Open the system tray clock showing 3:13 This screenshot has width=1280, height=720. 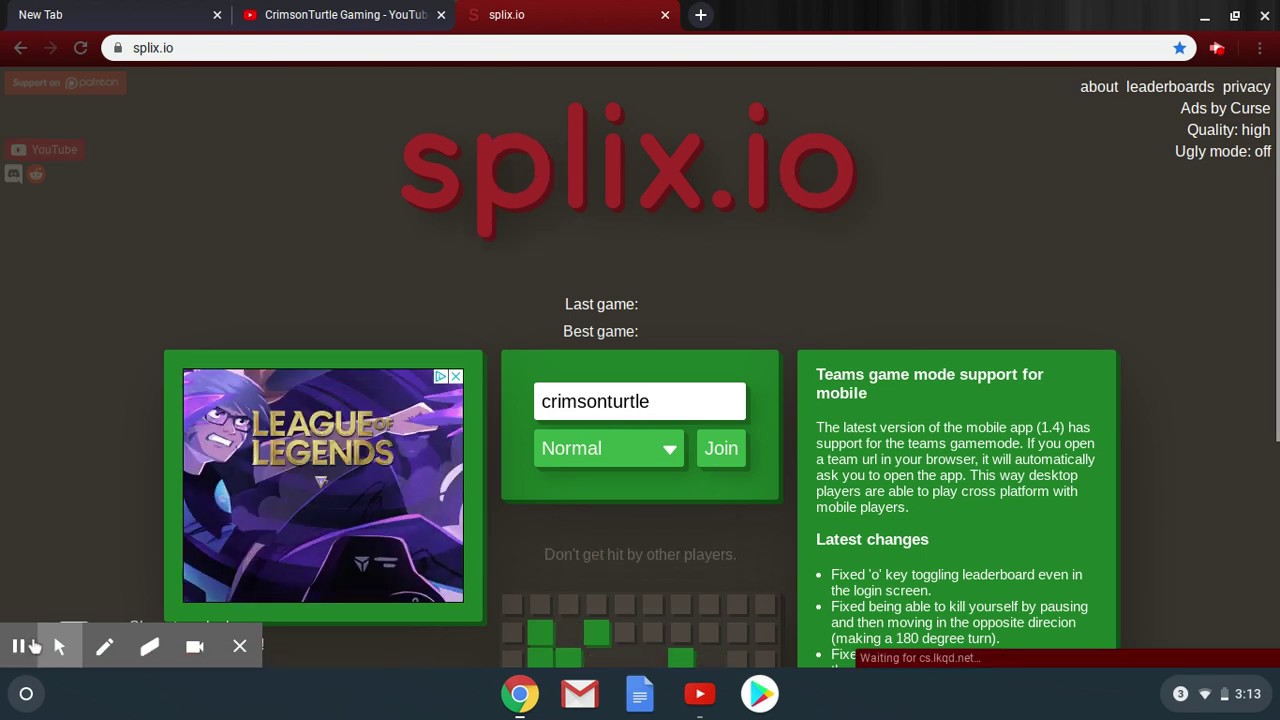tap(1248, 694)
